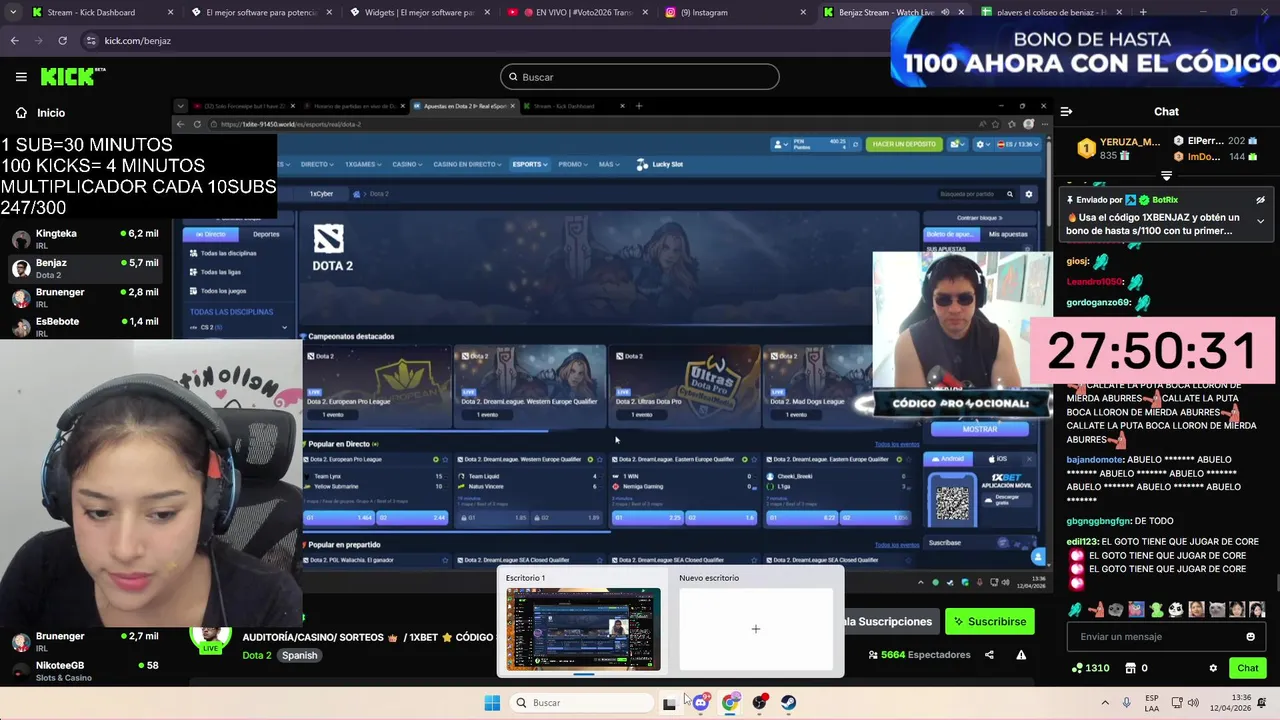
Task: Open Chrome from the taskbar
Action: [730, 703]
